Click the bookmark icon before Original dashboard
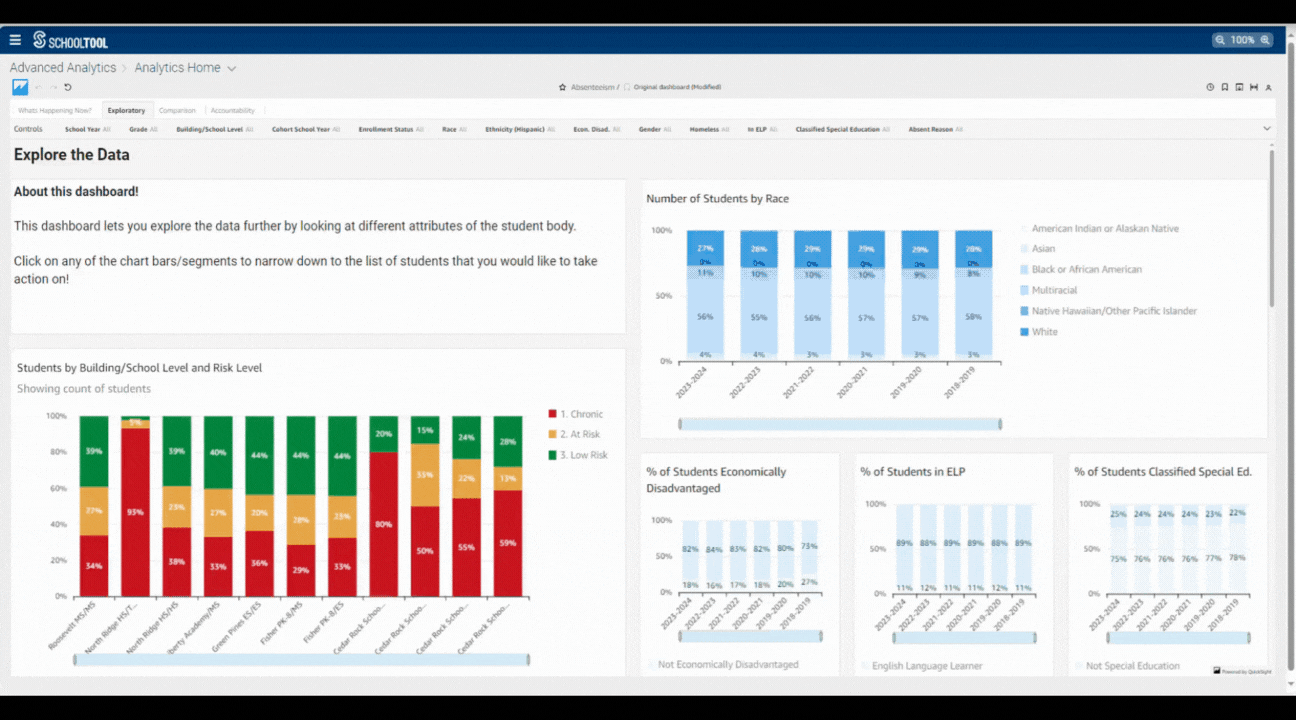The image size is (1296, 720). coord(627,87)
